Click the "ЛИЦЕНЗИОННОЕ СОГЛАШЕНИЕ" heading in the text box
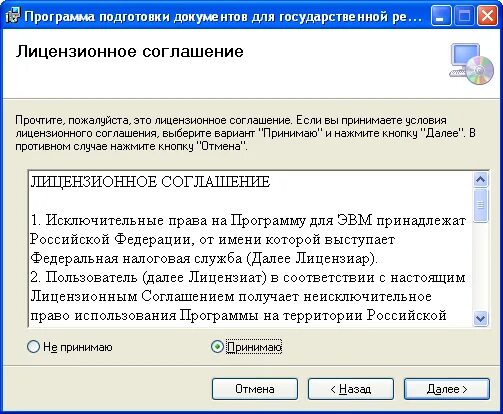Viewport: 503px width, 414px height. 150,182
